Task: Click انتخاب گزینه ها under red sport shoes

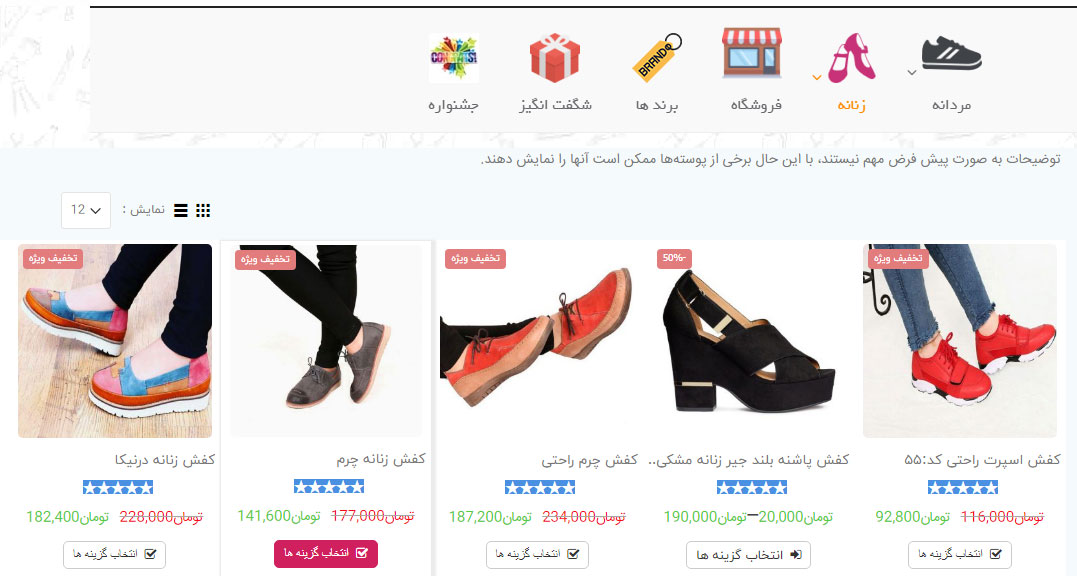Action: pos(960,555)
